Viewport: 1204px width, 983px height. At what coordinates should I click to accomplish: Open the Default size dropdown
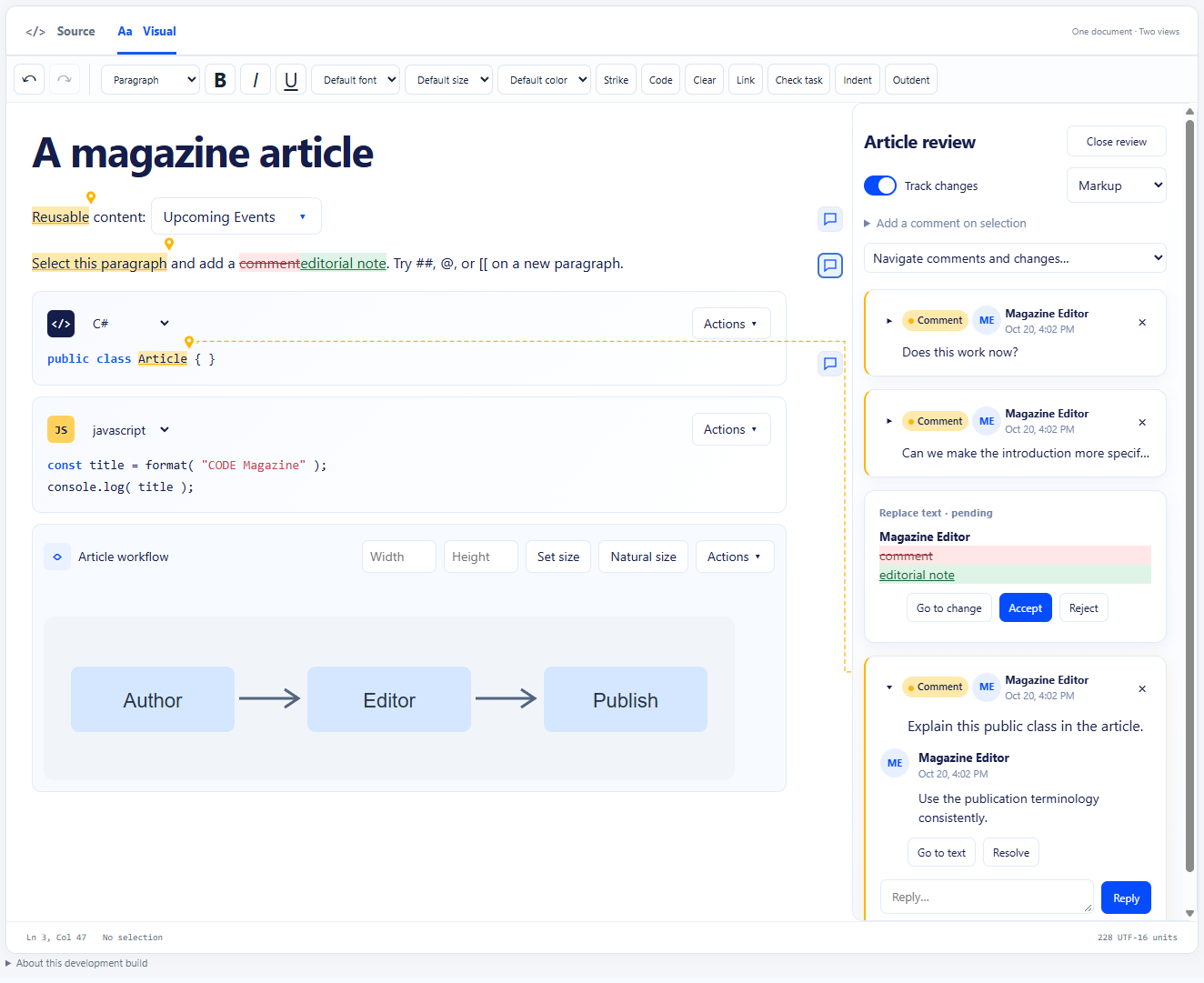pyautogui.click(x=449, y=80)
